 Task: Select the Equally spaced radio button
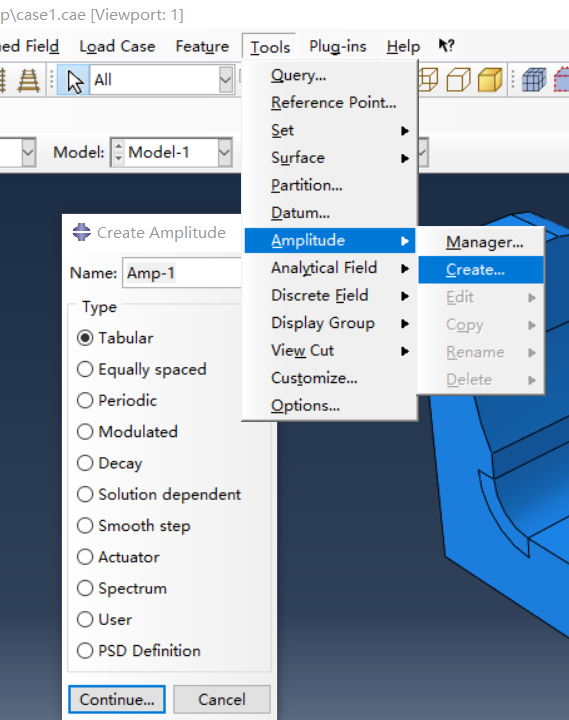coord(142,369)
